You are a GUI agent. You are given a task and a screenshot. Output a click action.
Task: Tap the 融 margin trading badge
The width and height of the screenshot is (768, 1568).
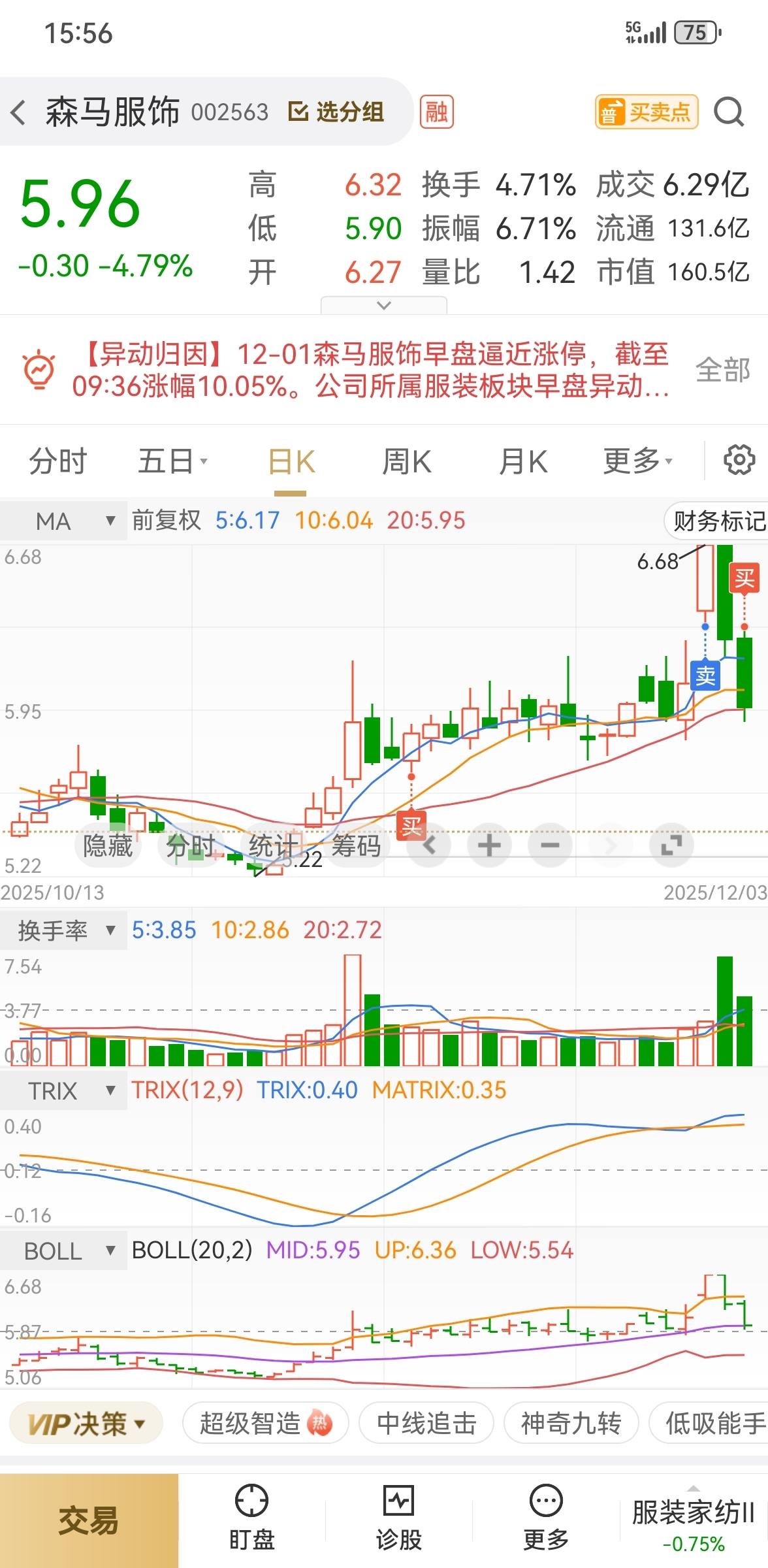pos(436,112)
